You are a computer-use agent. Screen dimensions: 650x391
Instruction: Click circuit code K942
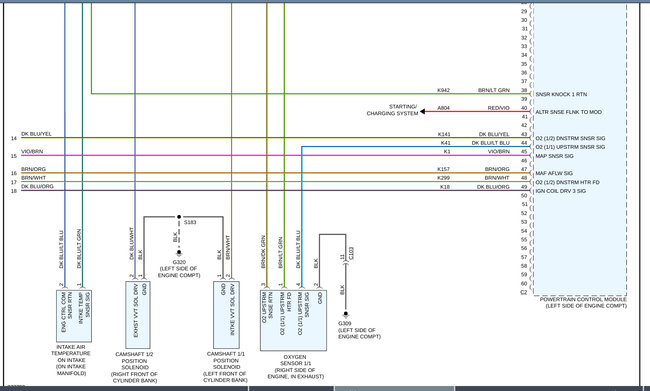point(443,90)
